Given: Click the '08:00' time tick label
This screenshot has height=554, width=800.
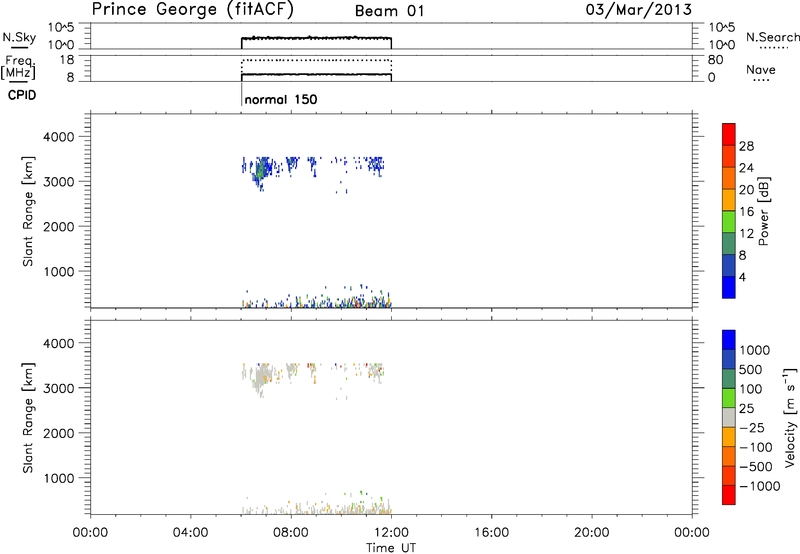Looking at the screenshot, I should pos(291,533).
